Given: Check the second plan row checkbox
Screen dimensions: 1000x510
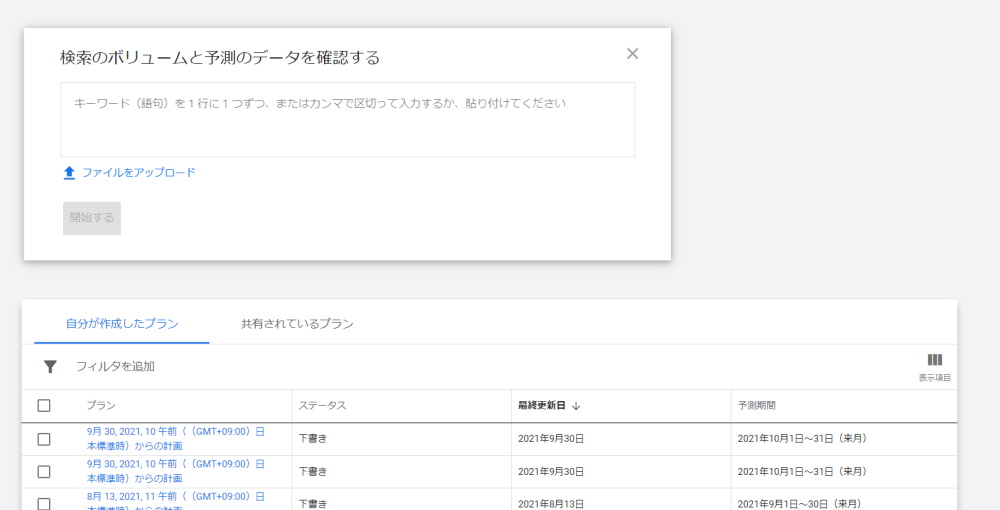Looking at the screenshot, I should (x=44, y=471).
